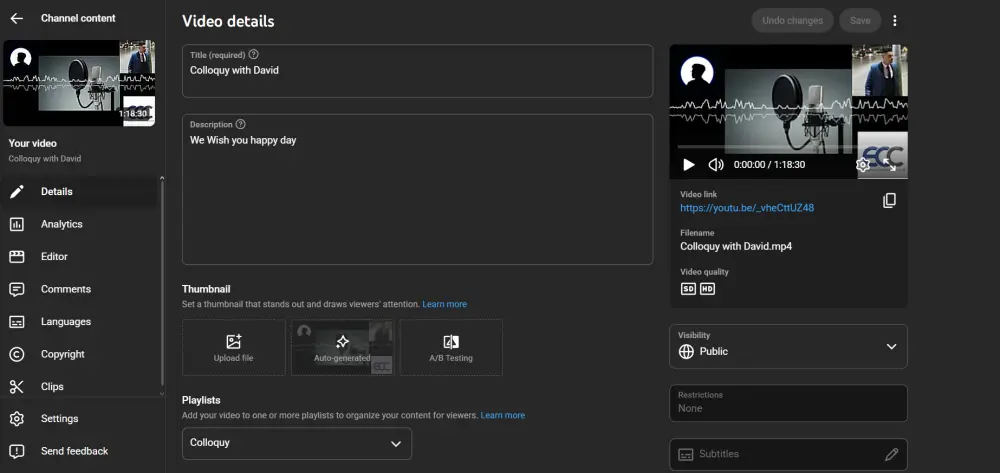
Task: Click the video thumbnail in the sidebar
Action: coord(79,83)
